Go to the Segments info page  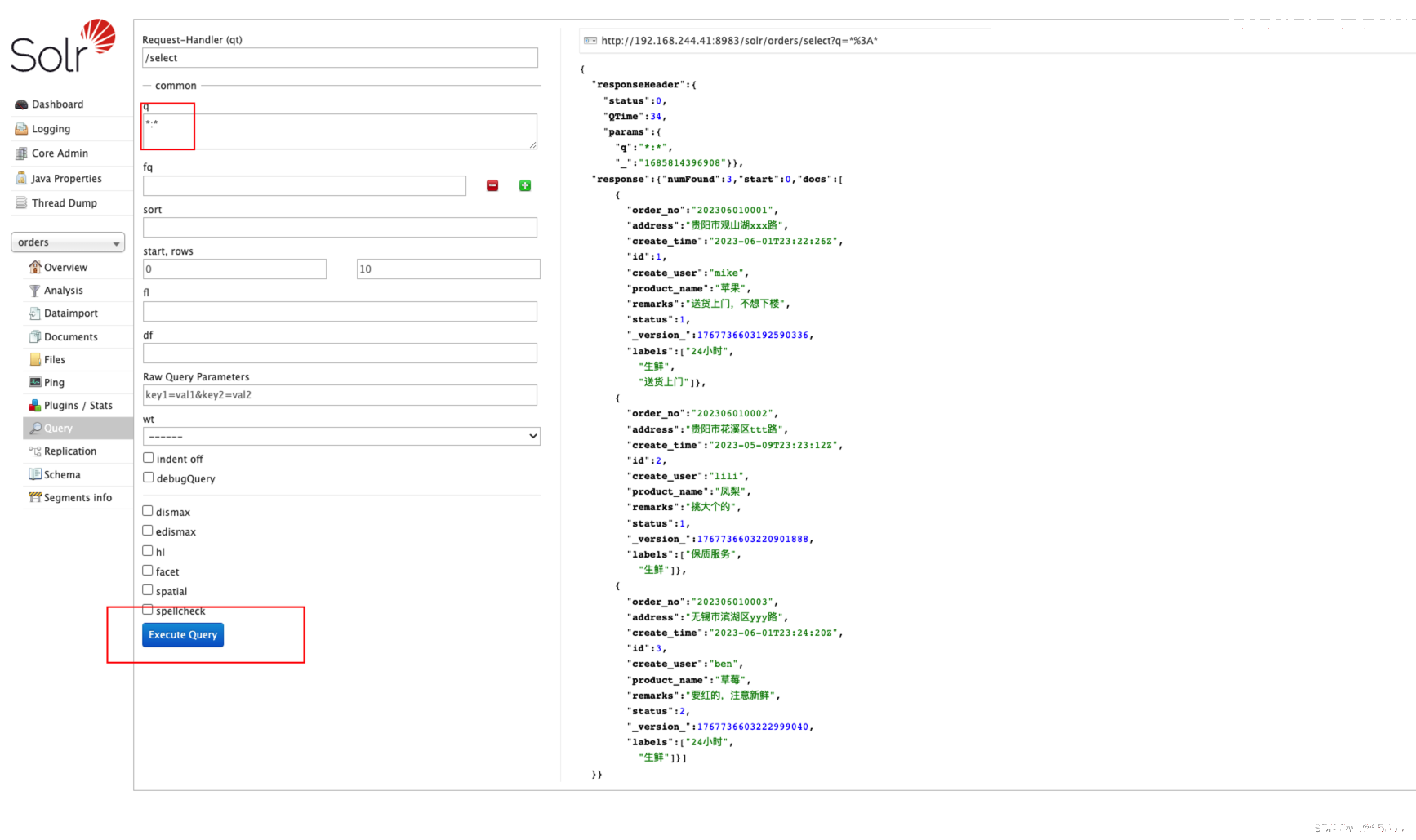click(x=78, y=498)
